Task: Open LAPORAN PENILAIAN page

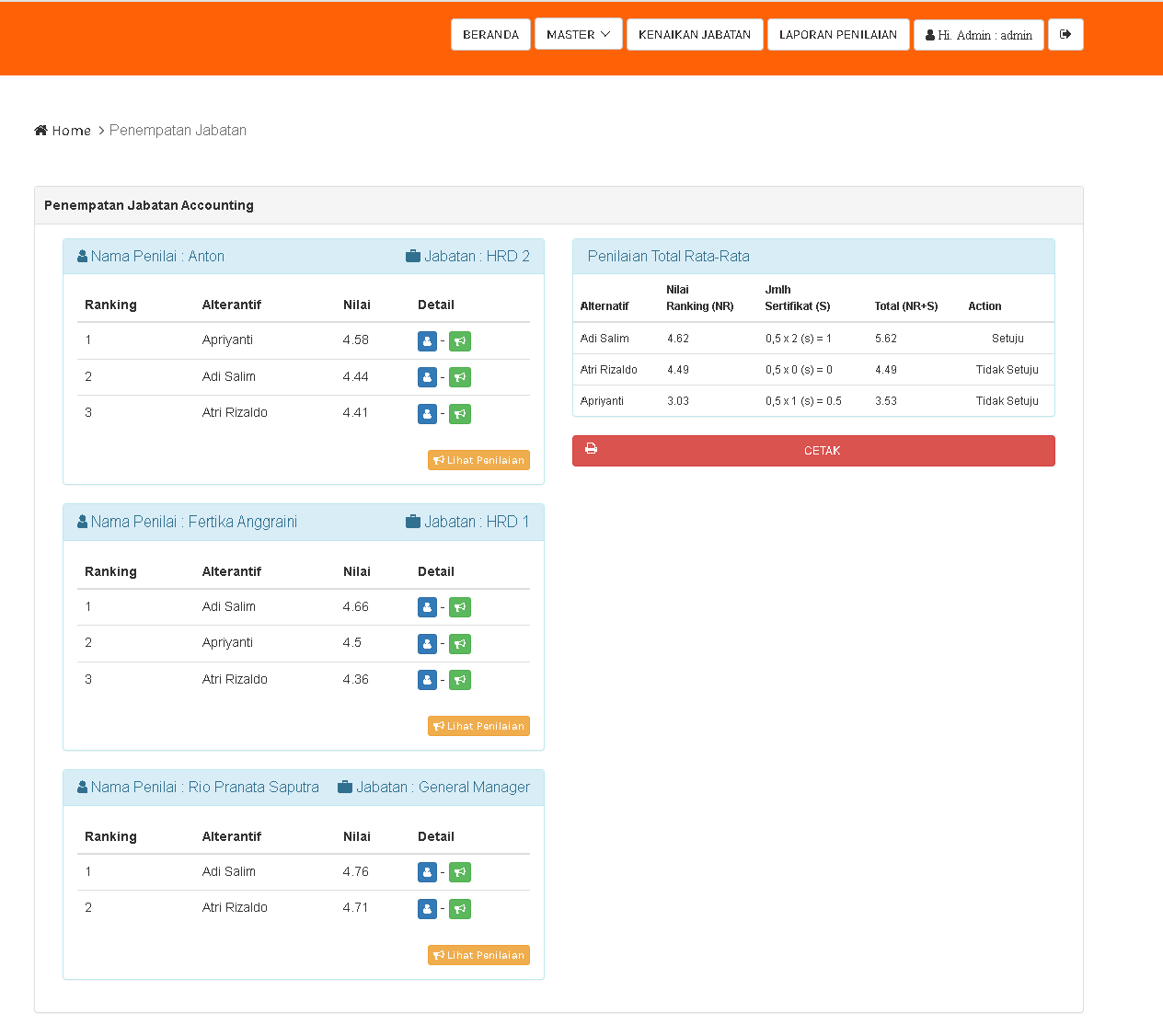Action: tap(837, 35)
